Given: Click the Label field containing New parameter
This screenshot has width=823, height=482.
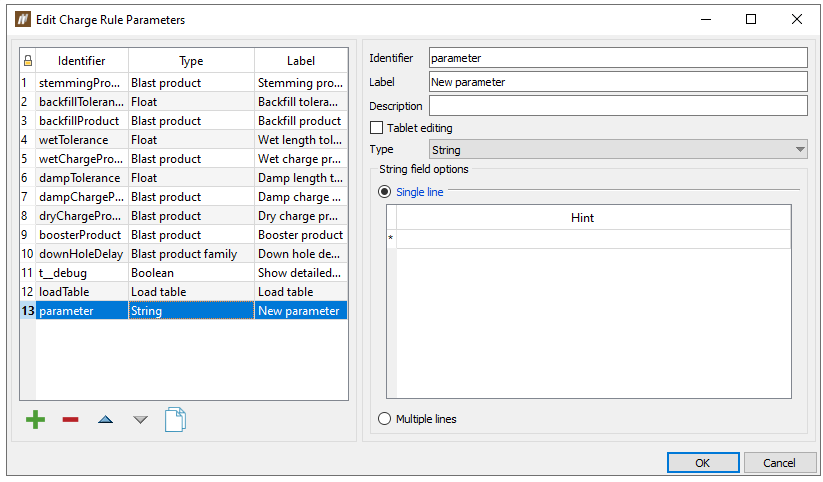Looking at the screenshot, I should pyautogui.click(x=617, y=82).
